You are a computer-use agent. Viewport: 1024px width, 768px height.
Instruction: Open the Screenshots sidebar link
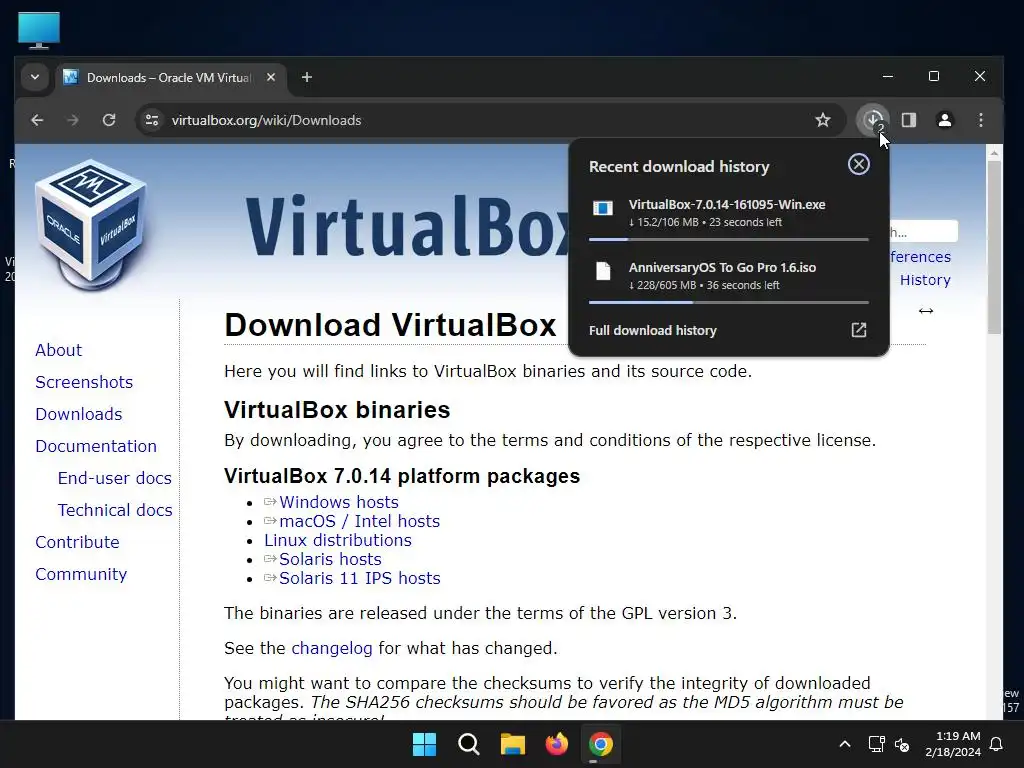(x=84, y=382)
